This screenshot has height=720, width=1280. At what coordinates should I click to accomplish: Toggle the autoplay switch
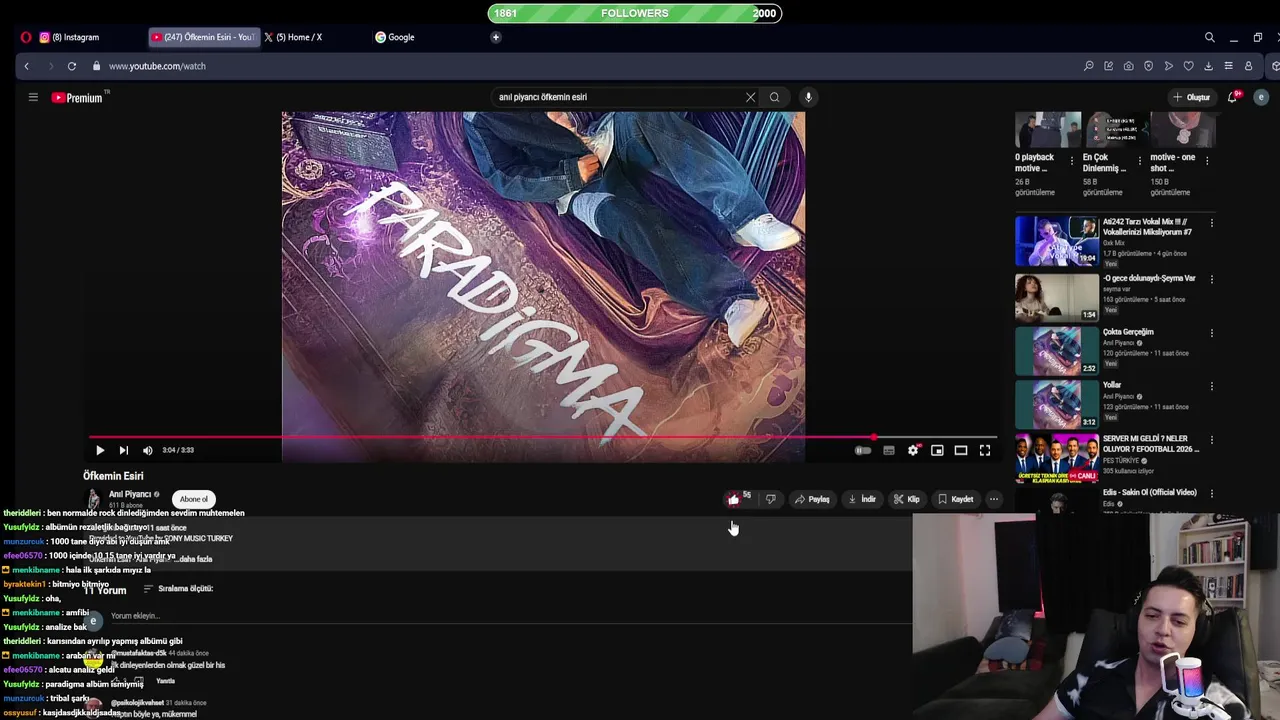[863, 450]
